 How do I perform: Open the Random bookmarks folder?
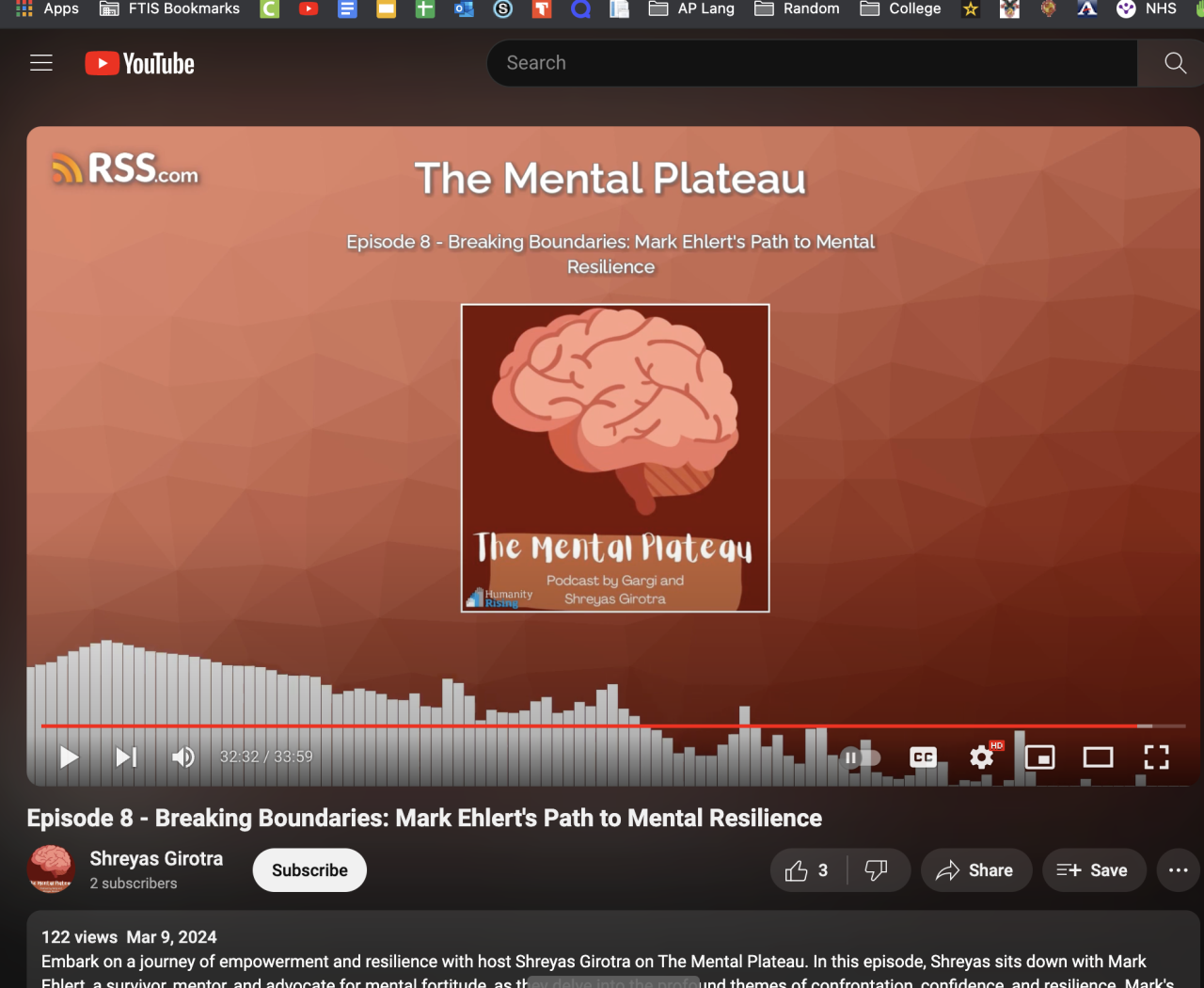pyautogui.click(x=798, y=9)
